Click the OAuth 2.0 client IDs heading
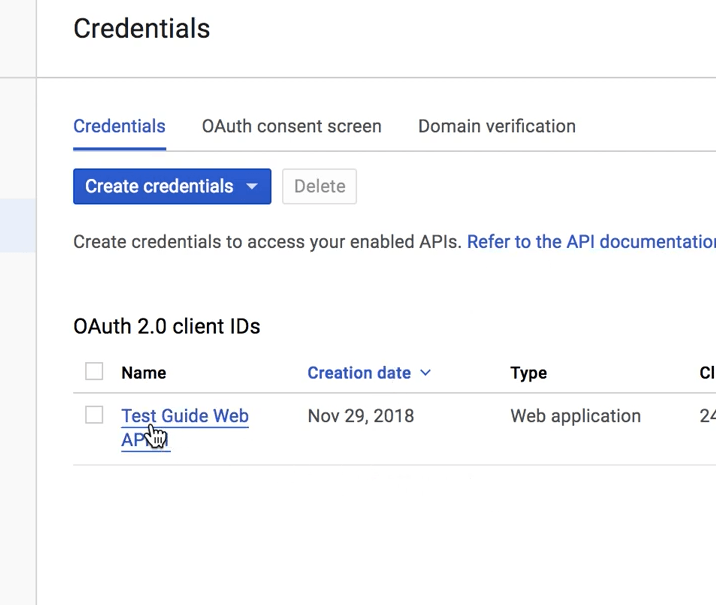 click(167, 326)
